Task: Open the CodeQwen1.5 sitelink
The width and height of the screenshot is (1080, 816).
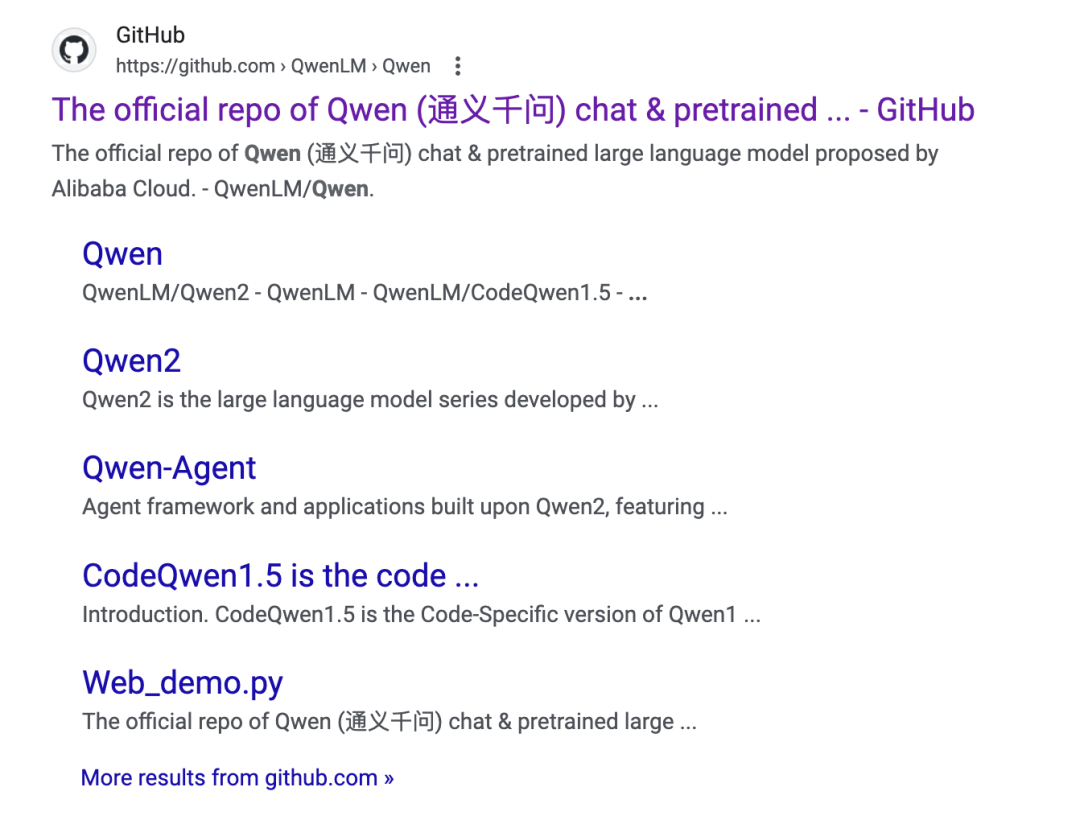Action: (x=280, y=576)
